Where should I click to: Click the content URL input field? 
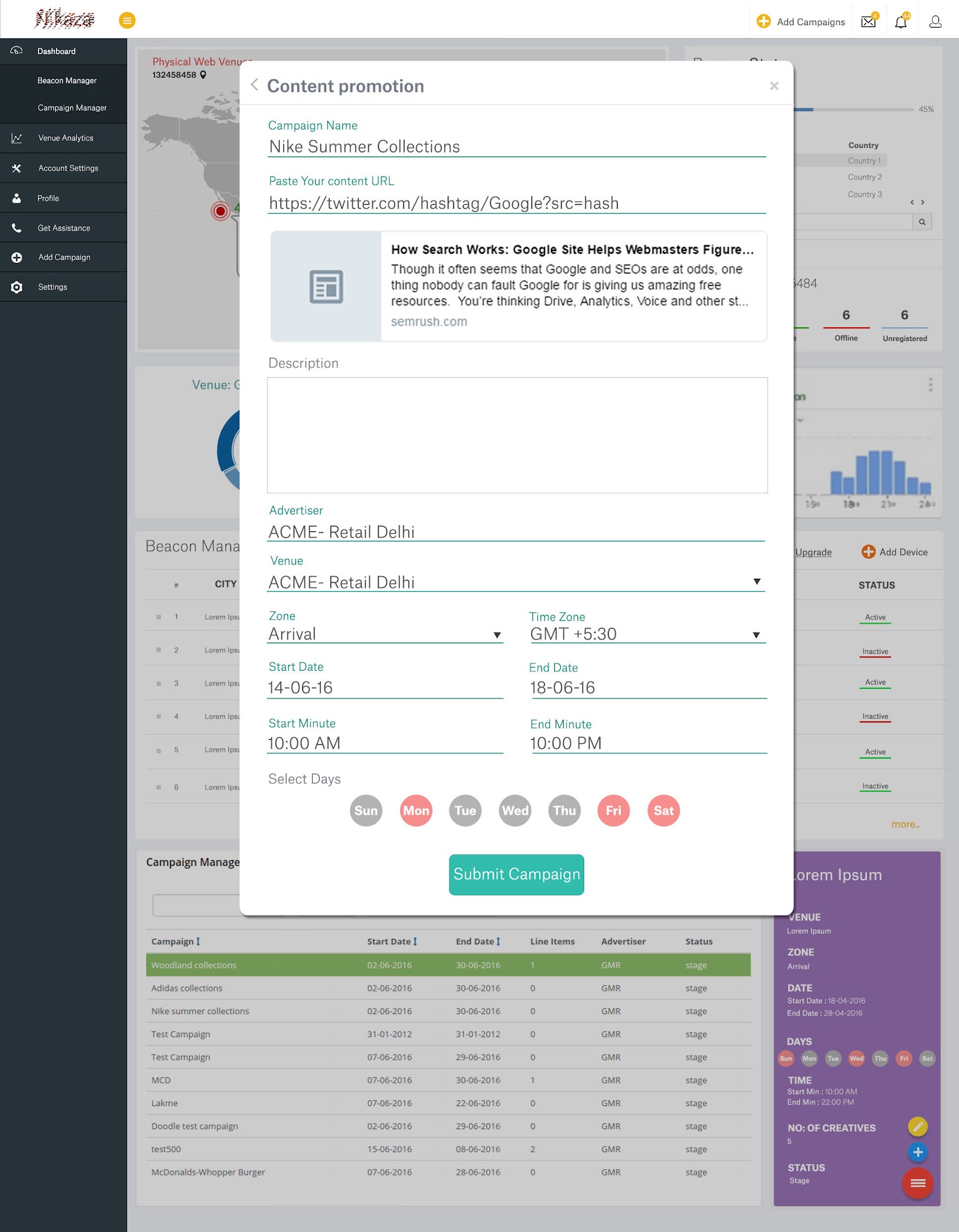click(517, 203)
